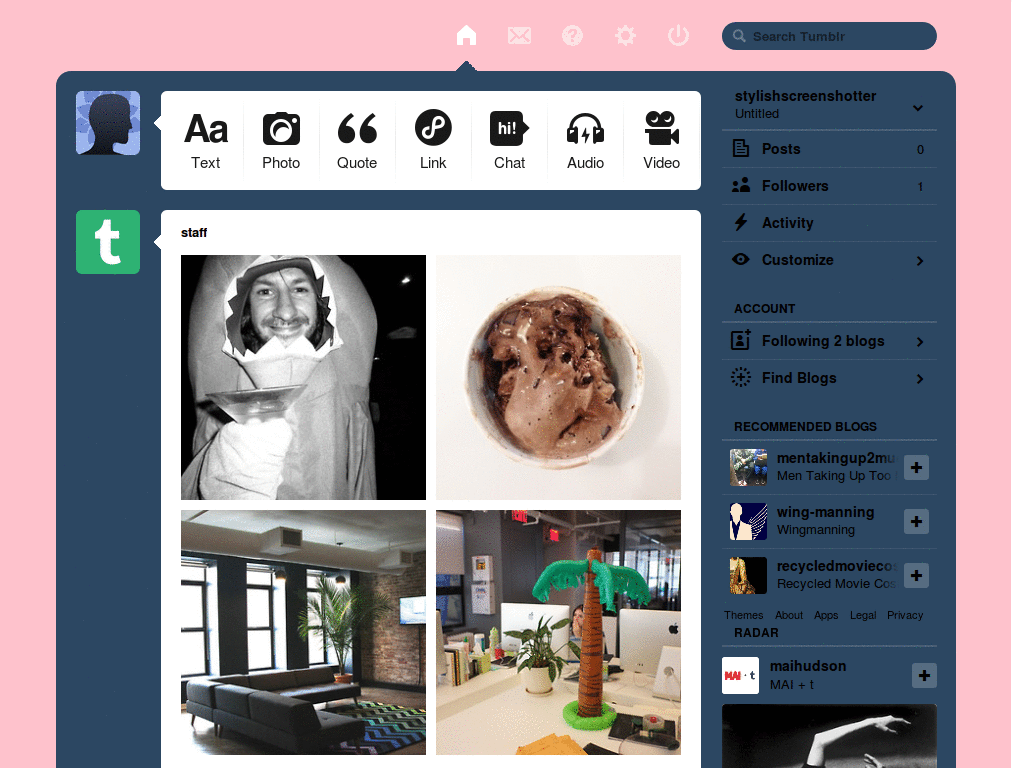Open the recycledmoviecostumes avatar thumbnail
The image size is (1024, 768).
(x=748, y=575)
